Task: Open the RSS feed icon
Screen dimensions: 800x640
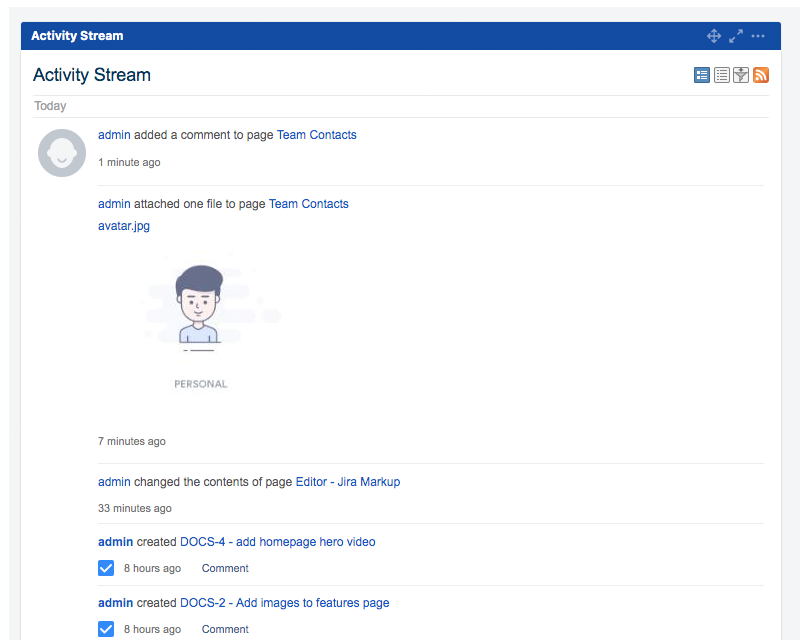Action: [x=761, y=75]
